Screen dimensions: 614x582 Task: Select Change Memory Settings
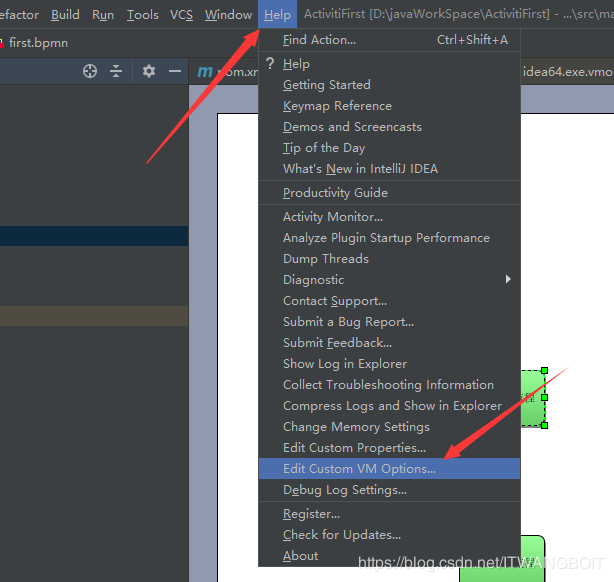click(356, 427)
